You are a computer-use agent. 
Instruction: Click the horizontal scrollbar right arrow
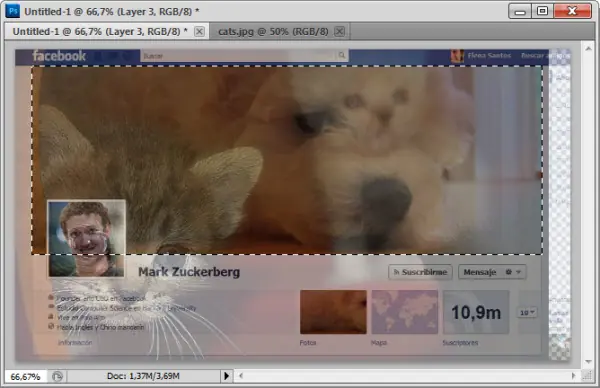pyautogui.click(x=573, y=376)
